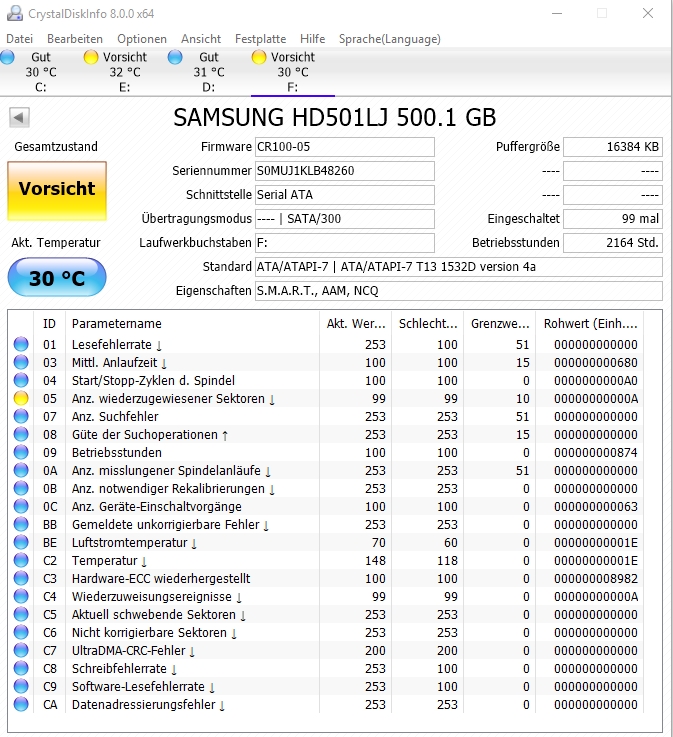Image resolution: width=673 pixels, height=737 pixels.
Task: Click the CrystalDiskInfo app icon in title bar
Action: (x=14, y=13)
